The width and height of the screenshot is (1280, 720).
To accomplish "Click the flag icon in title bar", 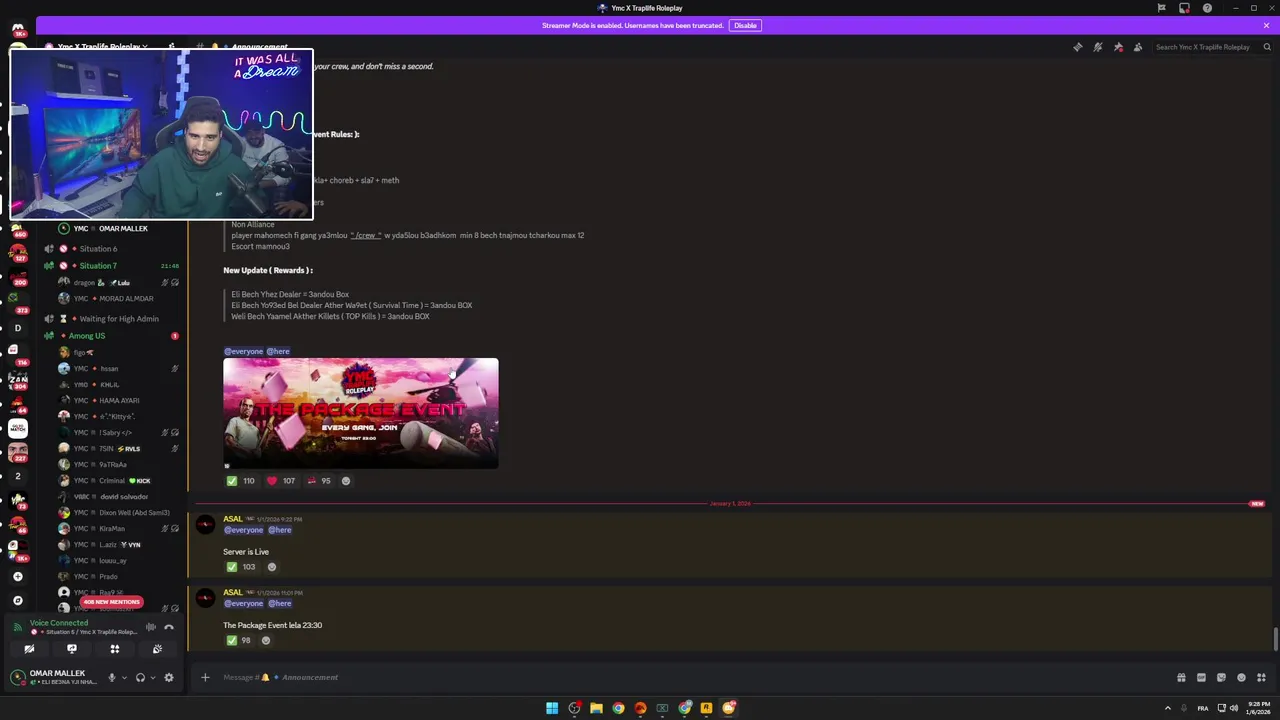I will point(1161,8).
